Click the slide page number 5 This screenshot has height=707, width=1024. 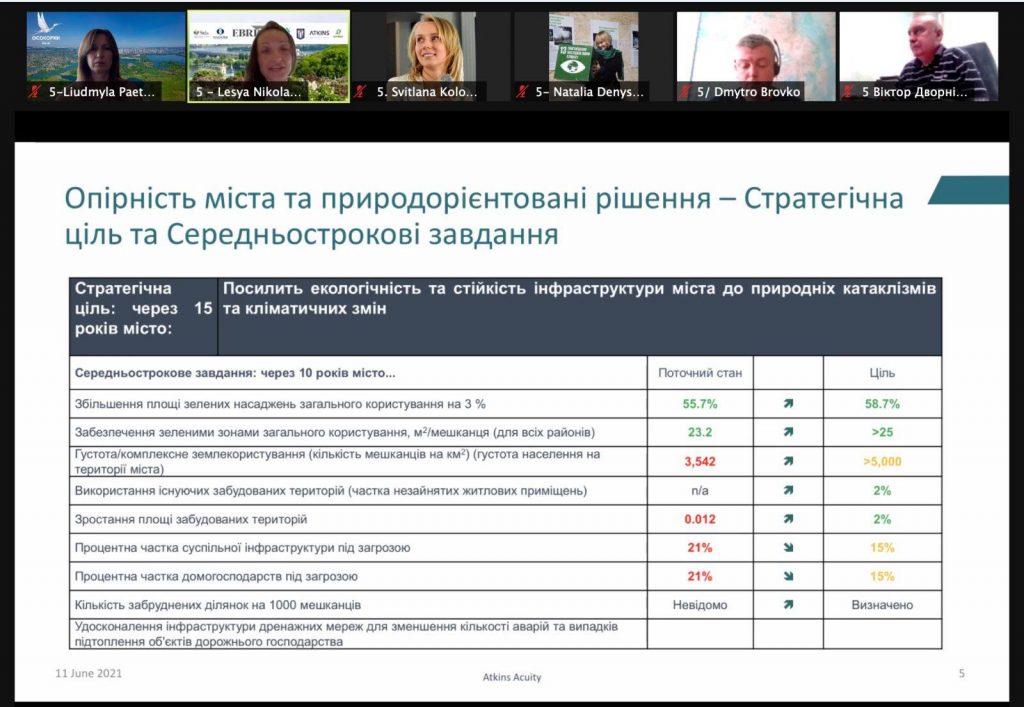[961, 673]
